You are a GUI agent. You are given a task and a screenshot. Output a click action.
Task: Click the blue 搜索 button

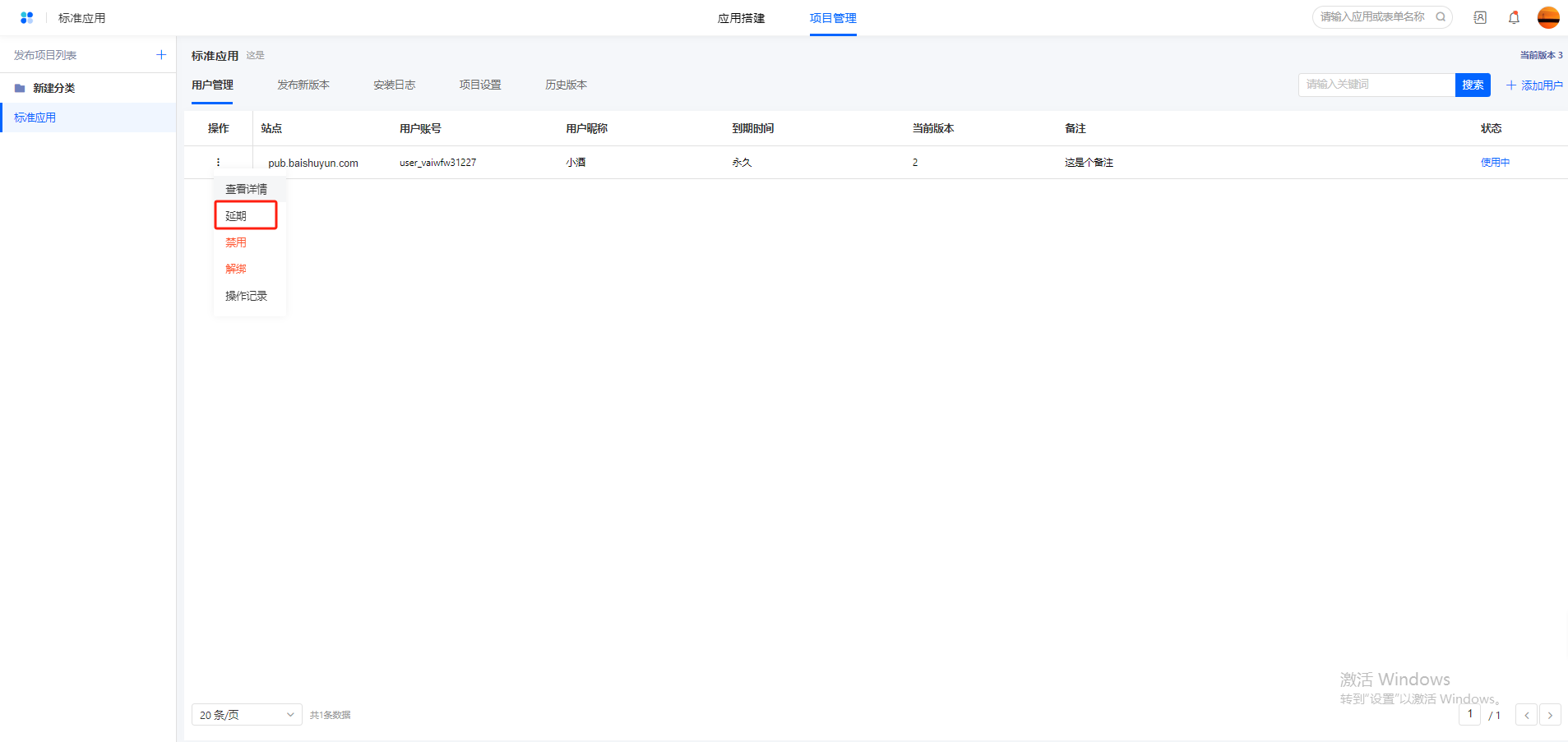[x=1472, y=85]
